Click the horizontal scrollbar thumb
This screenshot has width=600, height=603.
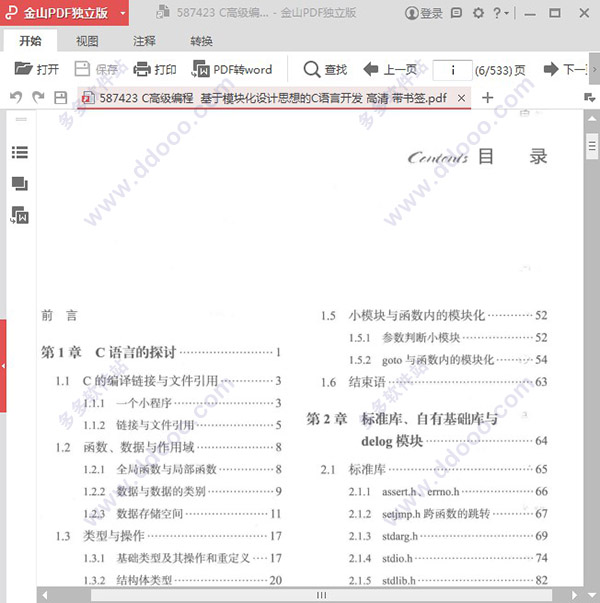click(x=321, y=595)
